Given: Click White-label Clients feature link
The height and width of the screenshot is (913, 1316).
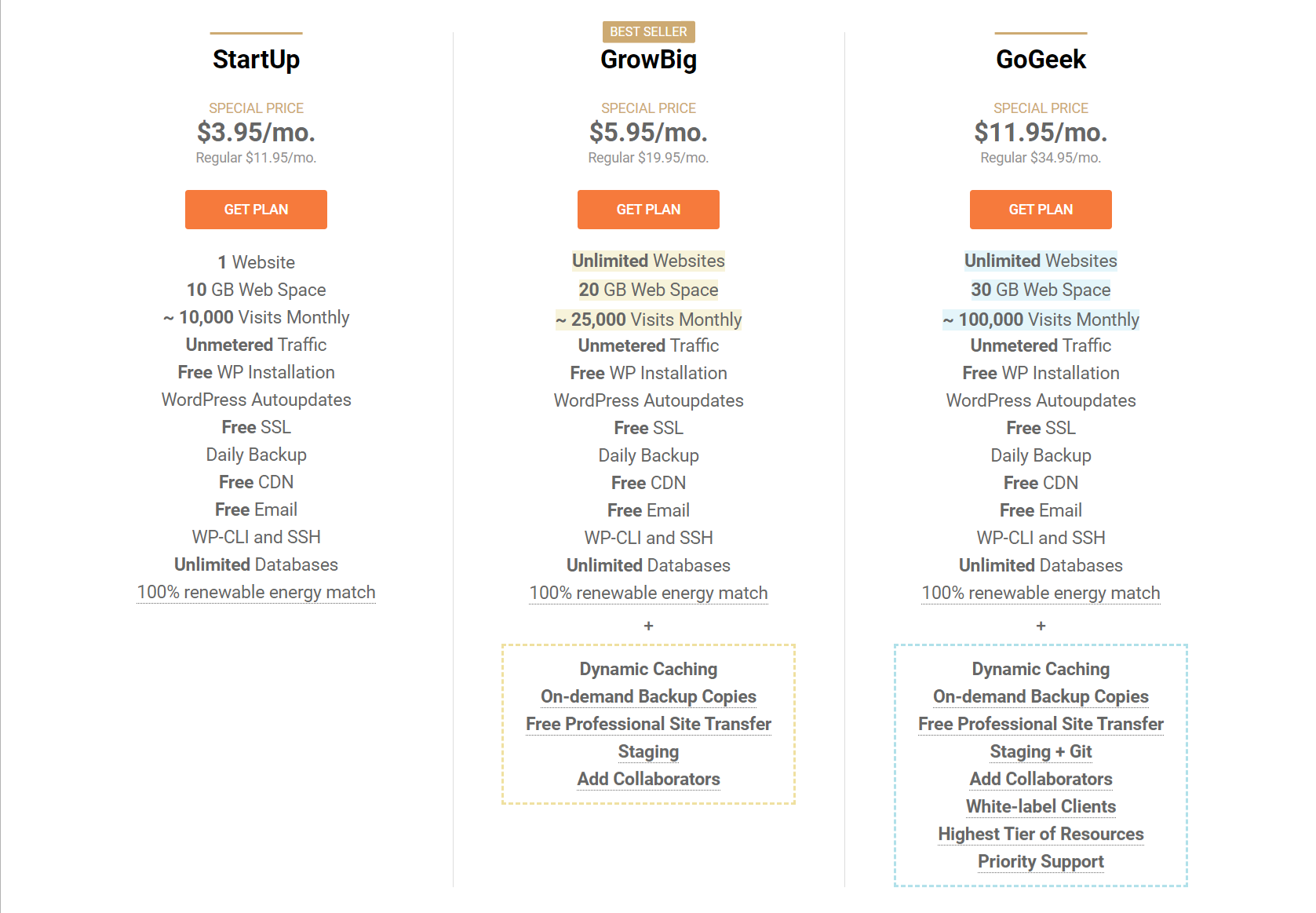Looking at the screenshot, I should coord(1041,806).
